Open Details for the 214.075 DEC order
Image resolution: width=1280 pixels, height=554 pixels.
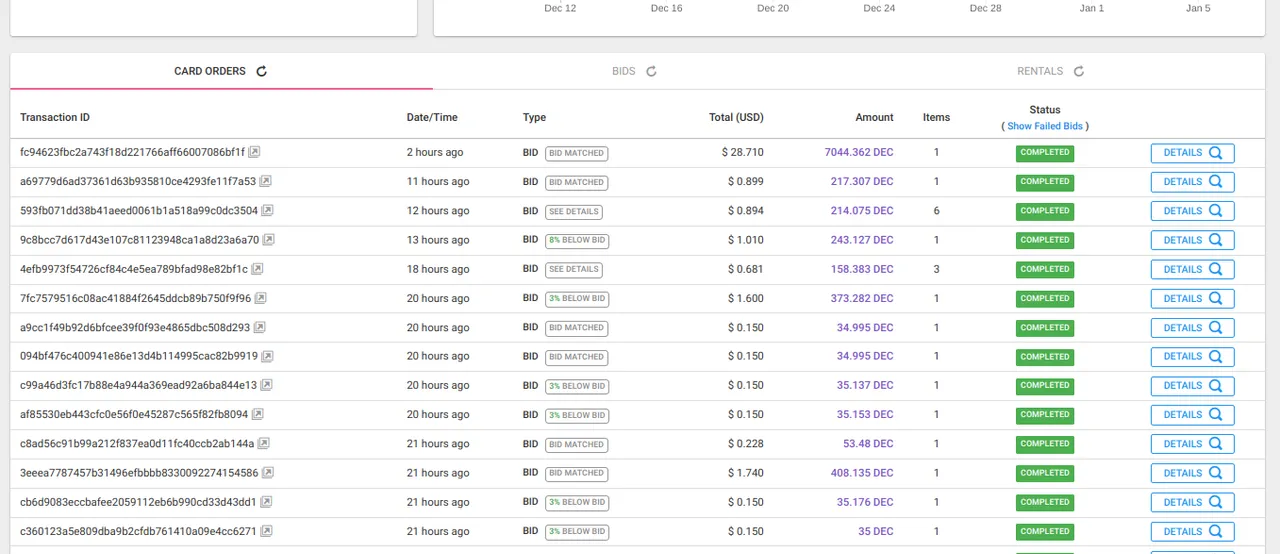tap(1192, 211)
